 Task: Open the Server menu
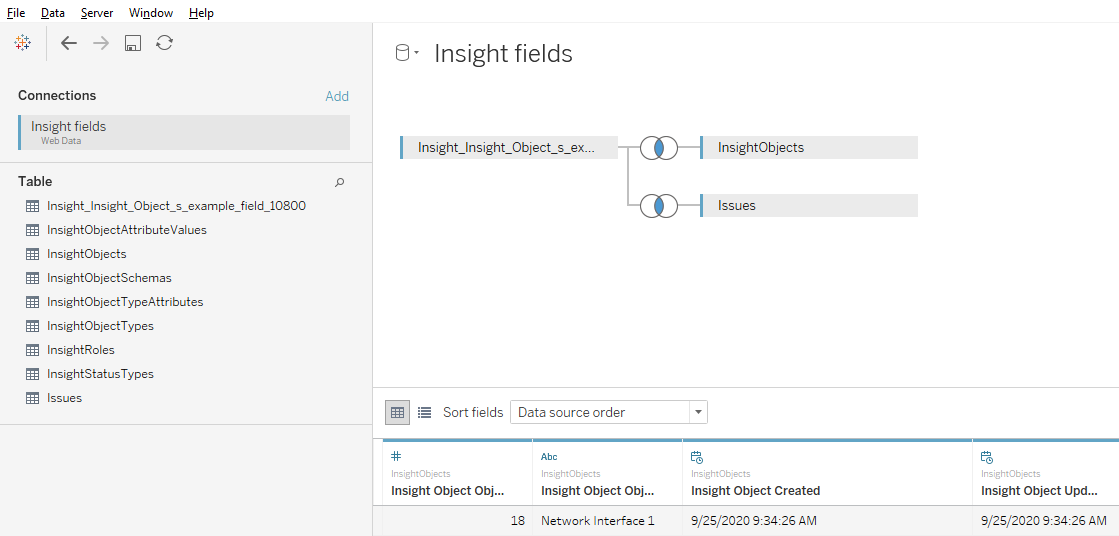coord(97,13)
